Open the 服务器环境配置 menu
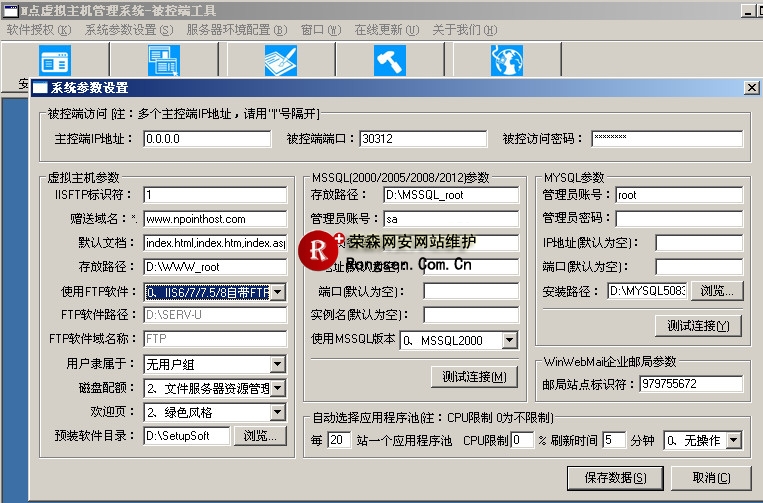Viewport: 763px width, 503px height. tap(240, 30)
